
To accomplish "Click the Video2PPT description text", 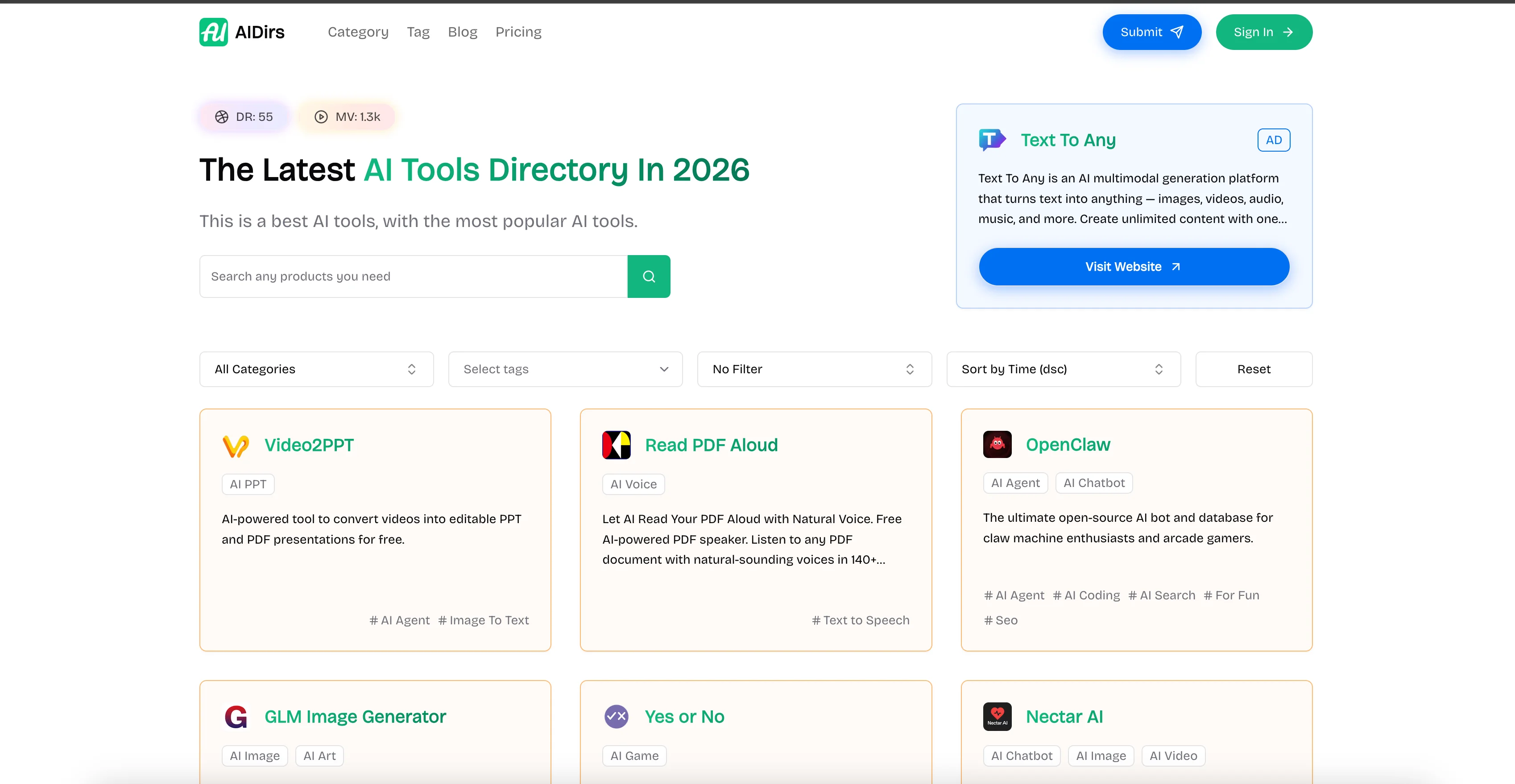I will 372,529.
